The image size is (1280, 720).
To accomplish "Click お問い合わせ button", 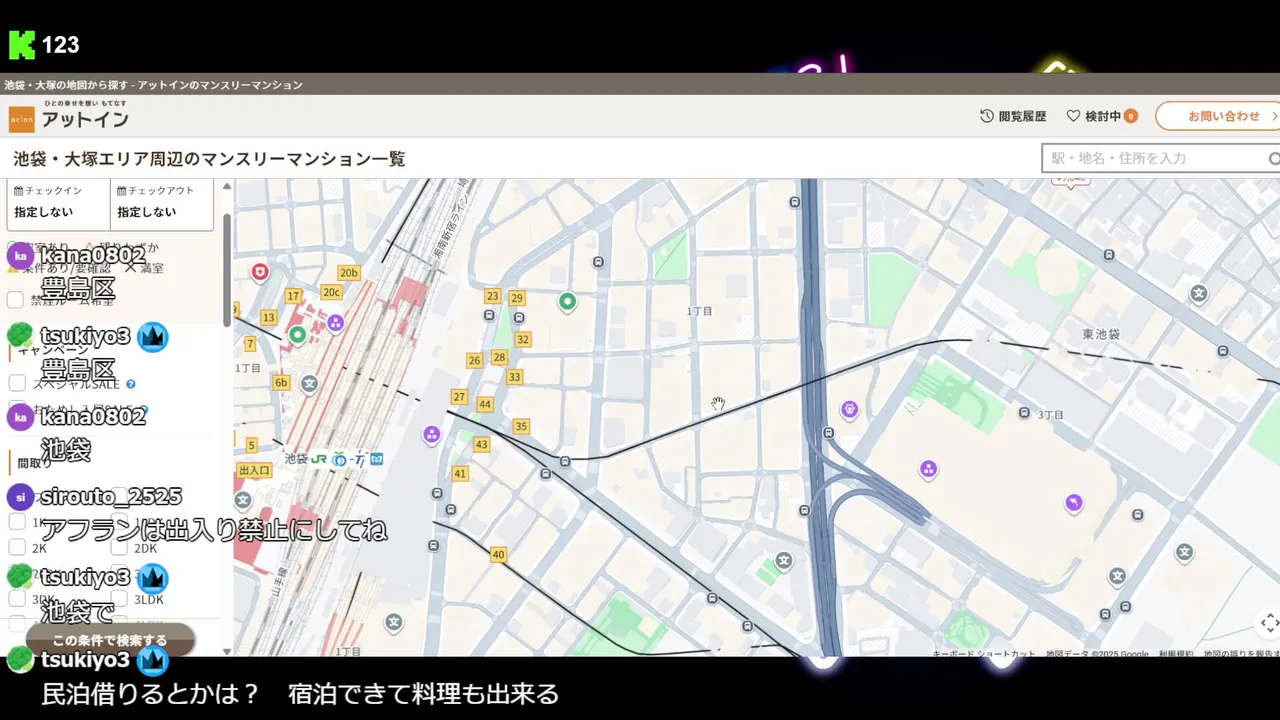I will 1218,116.
